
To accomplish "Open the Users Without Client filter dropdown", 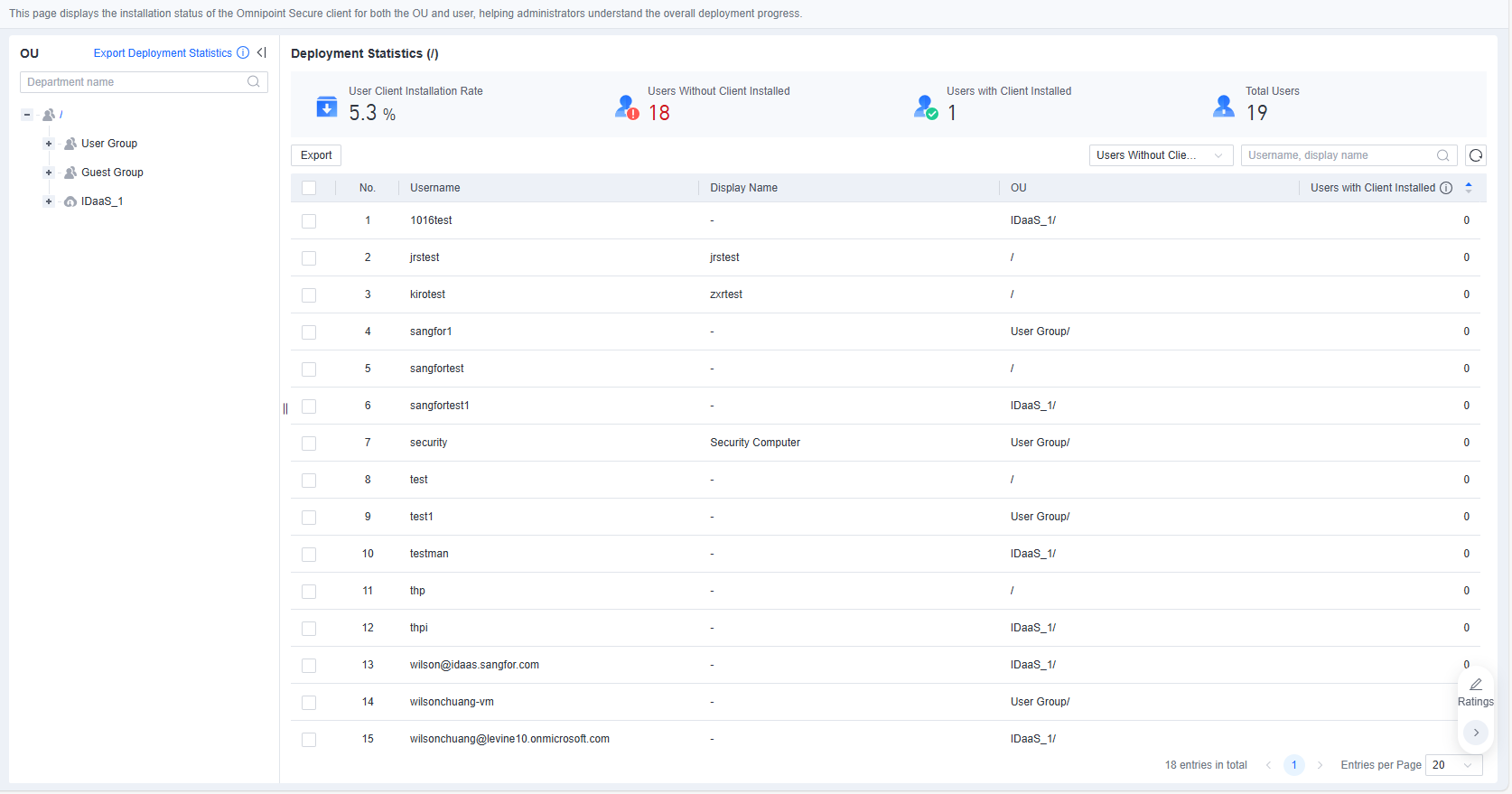I will pos(1161,155).
